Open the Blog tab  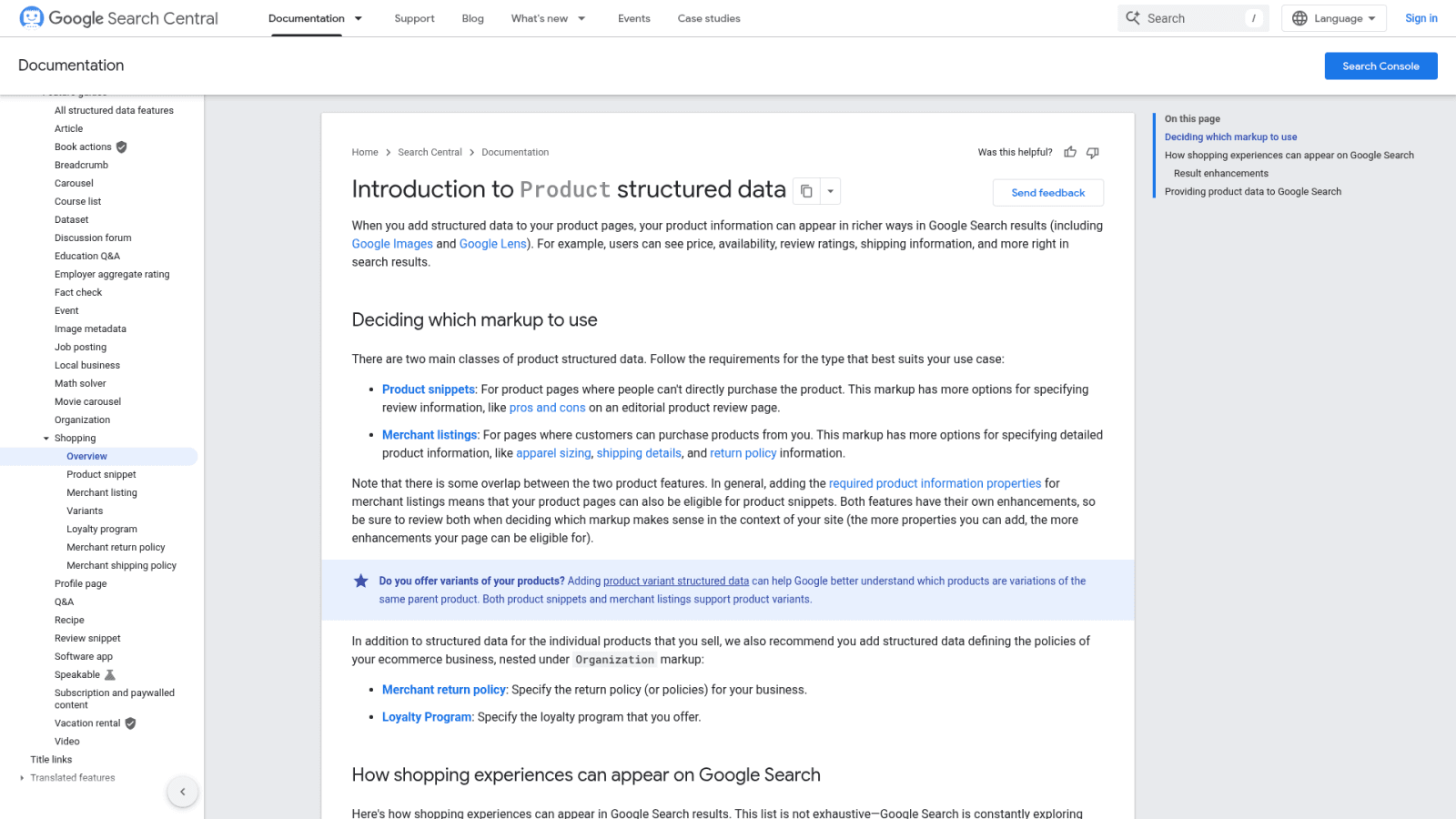point(473,18)
